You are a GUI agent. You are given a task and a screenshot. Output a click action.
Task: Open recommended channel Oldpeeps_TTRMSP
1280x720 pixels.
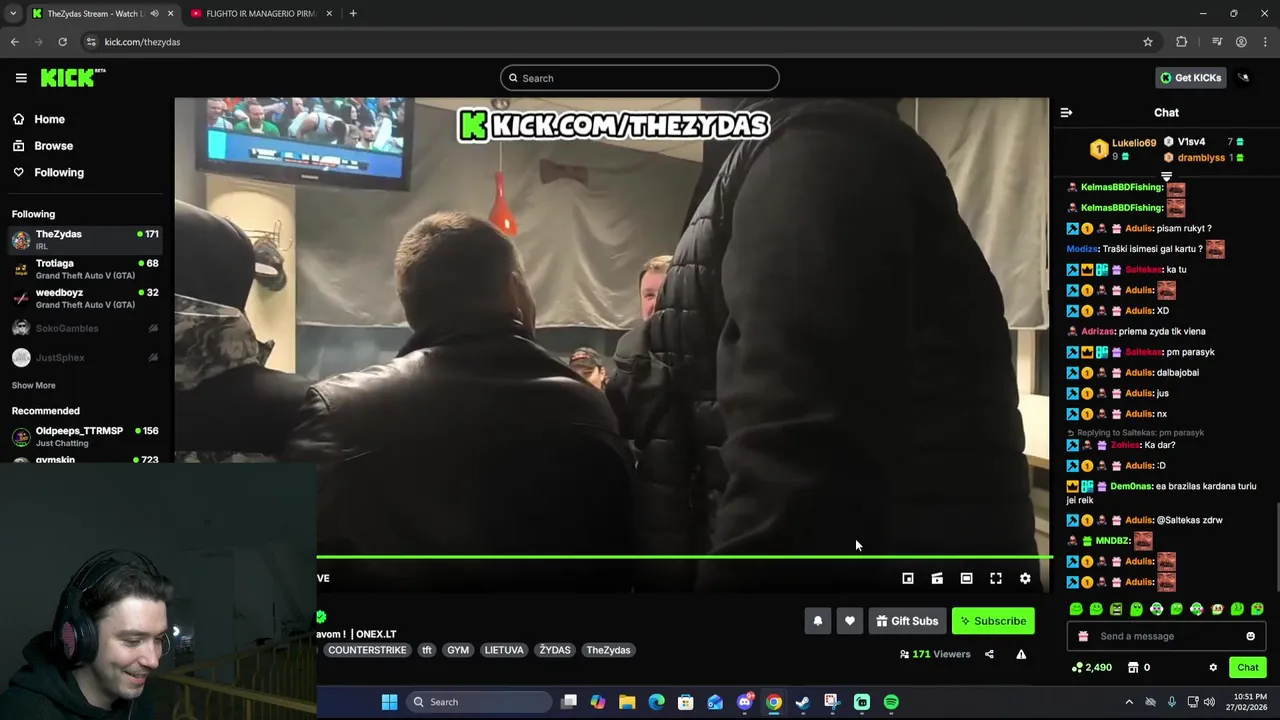[x=87, y=436]
